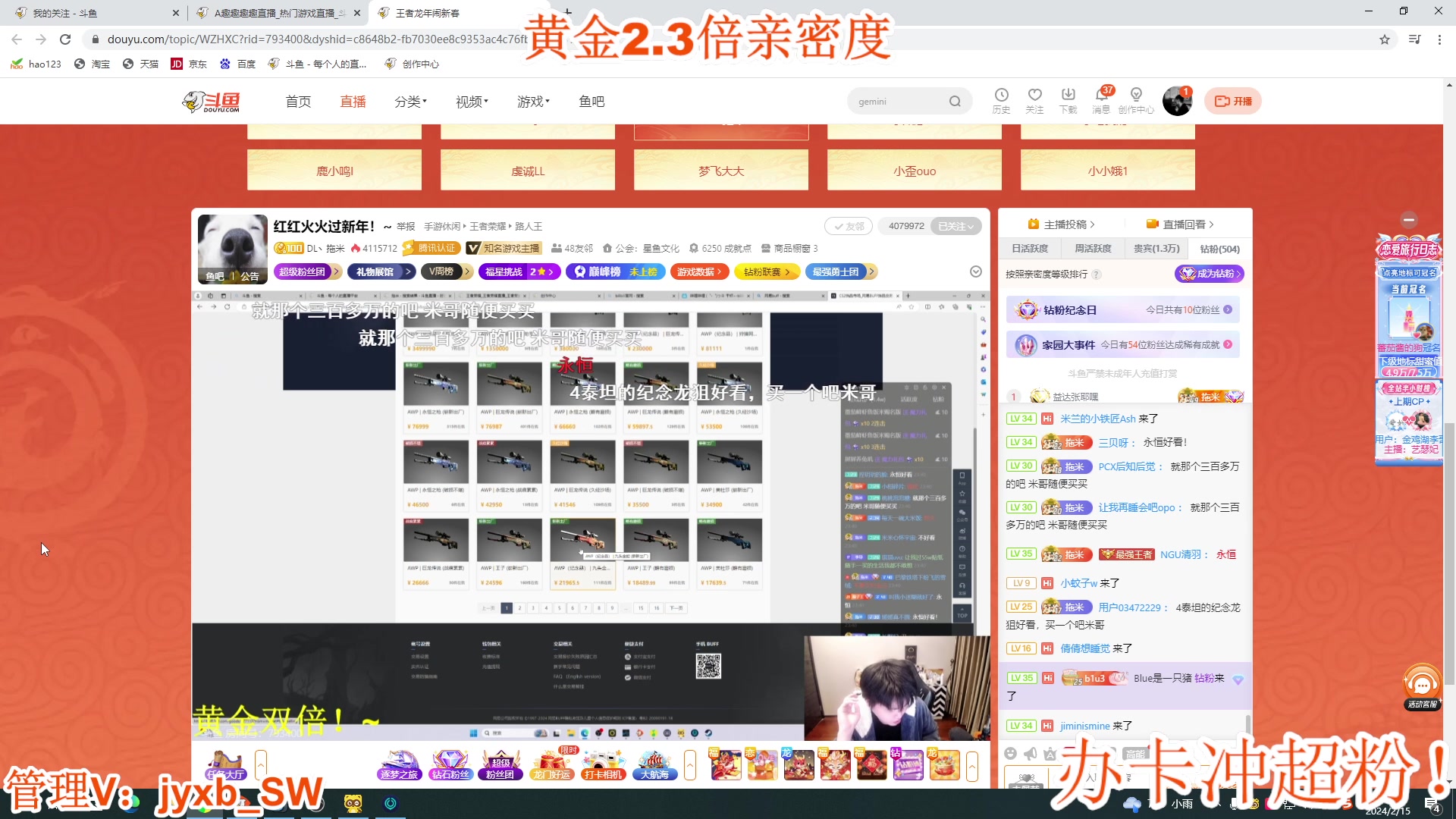Image resolution: width=1456 pixels, height=819 pixels.
Task: Open the 家园大事件 banner
Action: 1122,345
